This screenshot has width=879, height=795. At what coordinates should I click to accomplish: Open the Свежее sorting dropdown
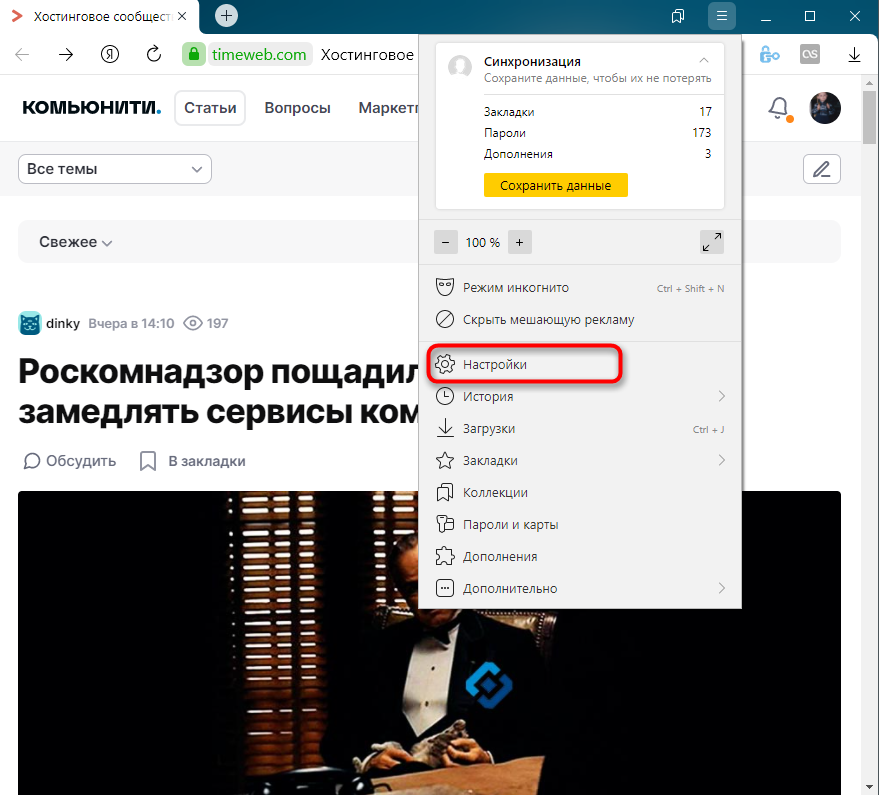coord(75,242)
